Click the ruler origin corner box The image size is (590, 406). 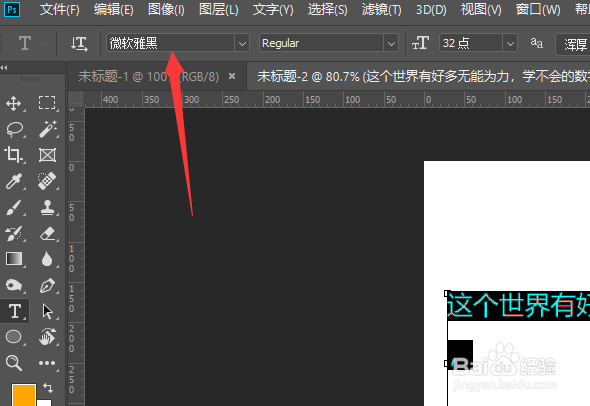(76, 99)
